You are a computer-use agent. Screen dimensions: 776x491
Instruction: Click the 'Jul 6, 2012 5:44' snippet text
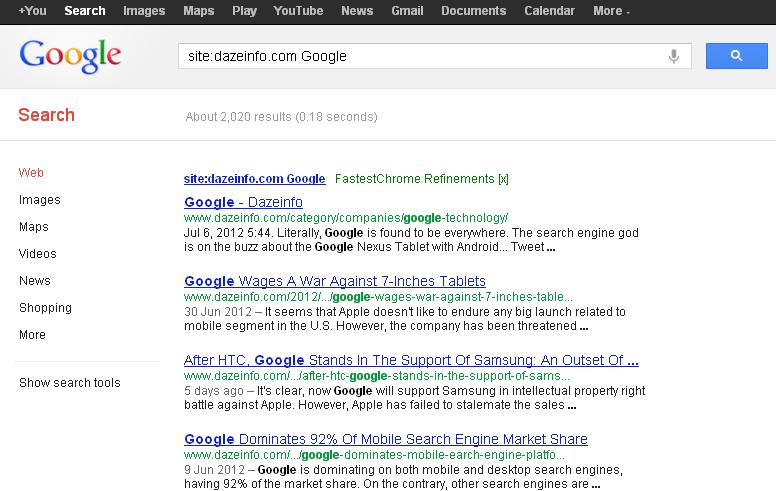(x=228, y=233)
